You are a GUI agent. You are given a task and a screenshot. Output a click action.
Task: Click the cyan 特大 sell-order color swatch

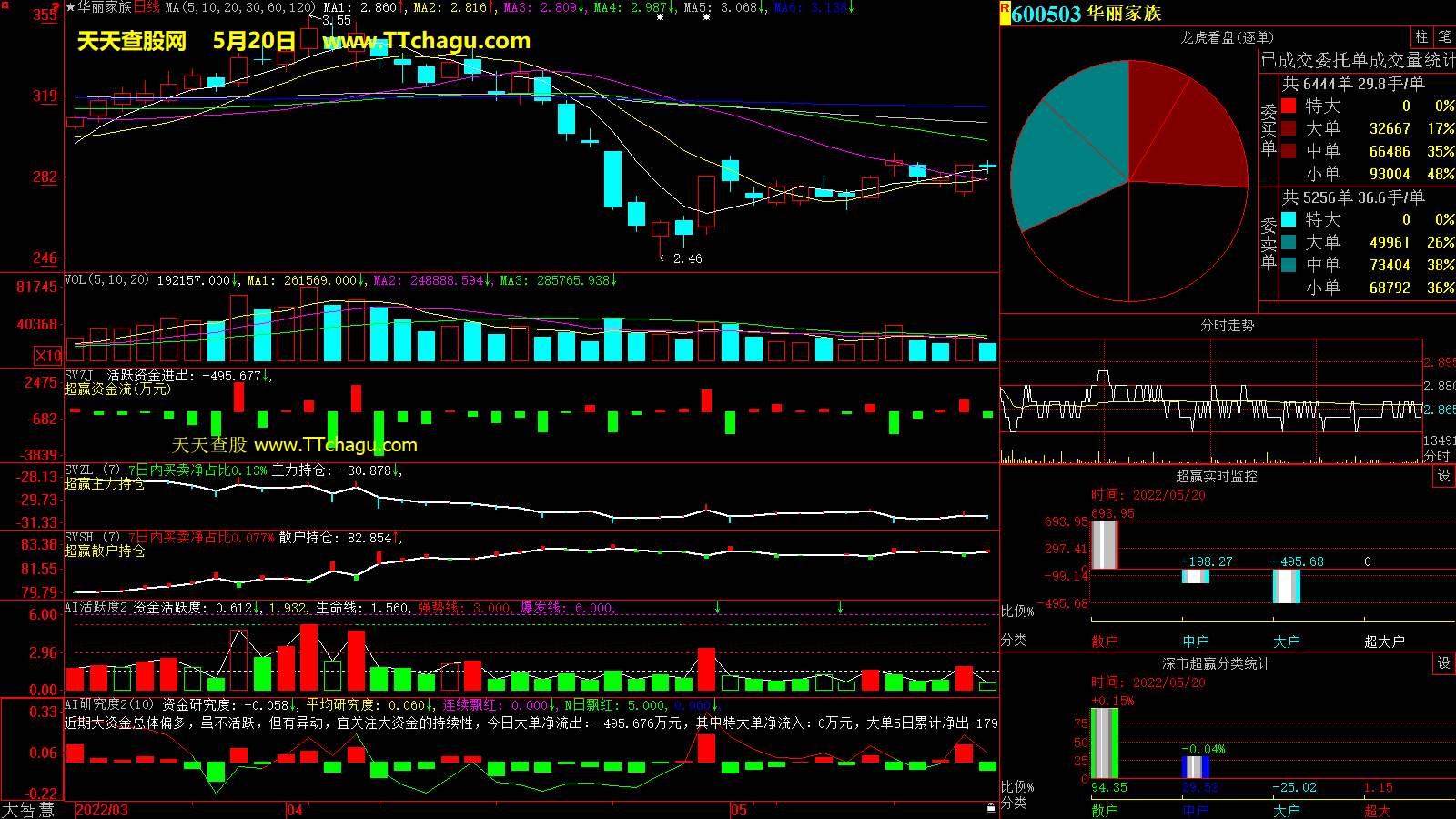click(1289, 219)
